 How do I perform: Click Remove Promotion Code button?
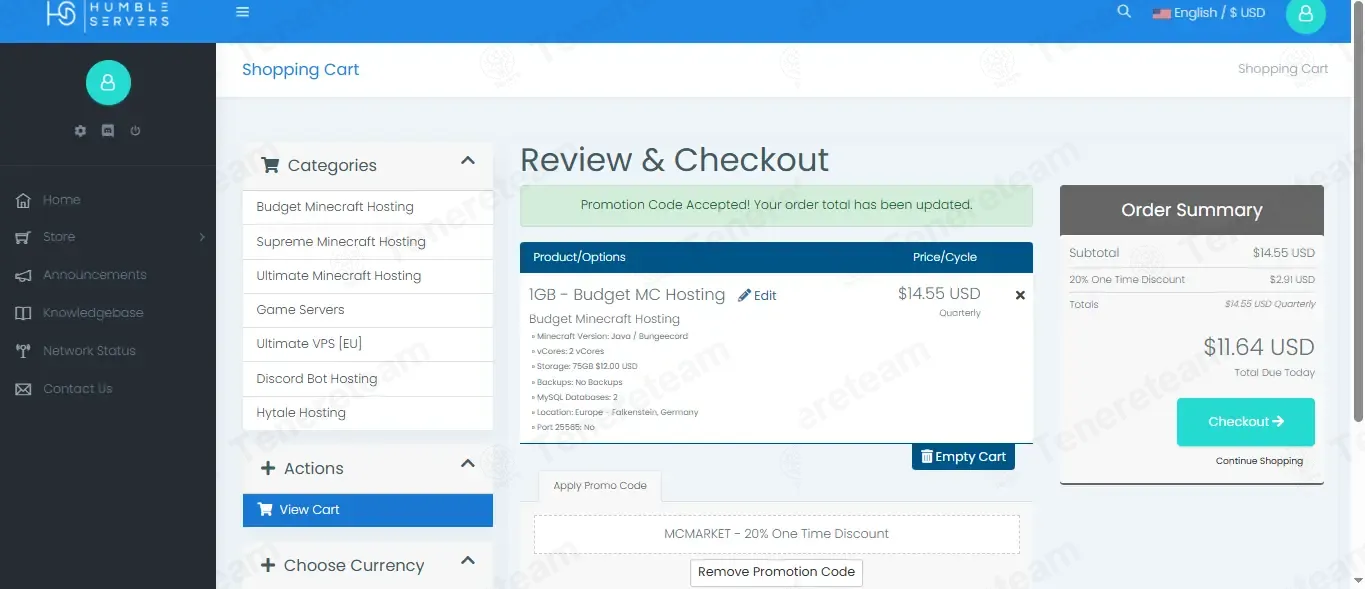click(x=776, y=572)
